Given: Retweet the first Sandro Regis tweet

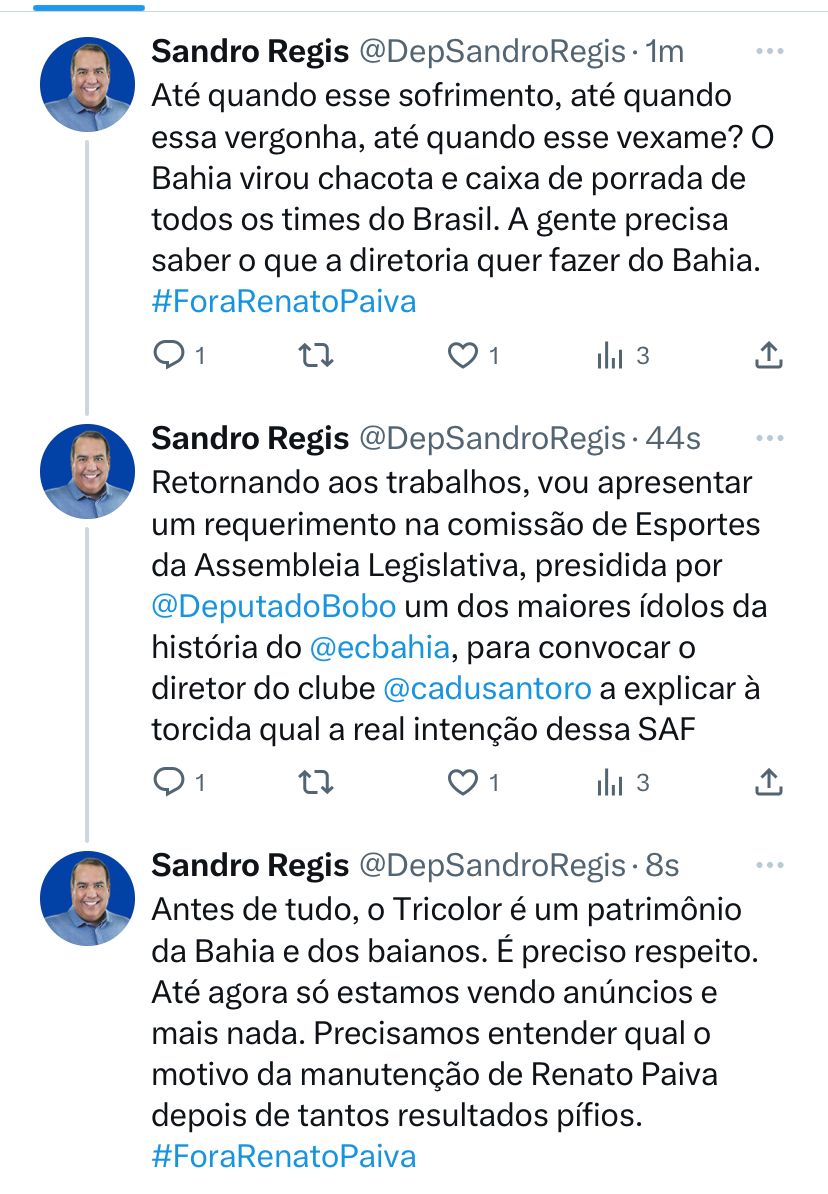Looking at the screenshot, I should [x=316, y=355].
